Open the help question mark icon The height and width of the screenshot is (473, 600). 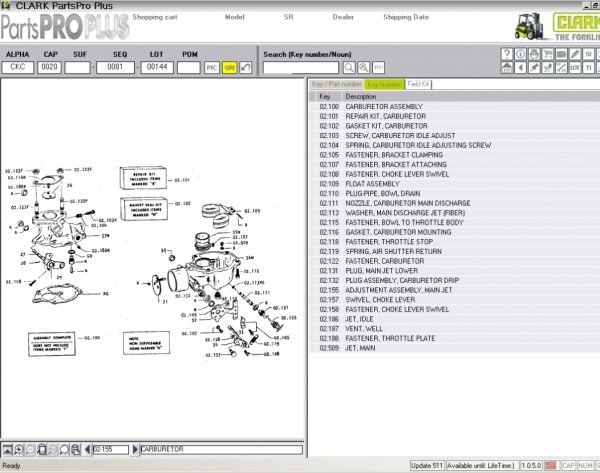pyautogui.click(x=506, y=54)
